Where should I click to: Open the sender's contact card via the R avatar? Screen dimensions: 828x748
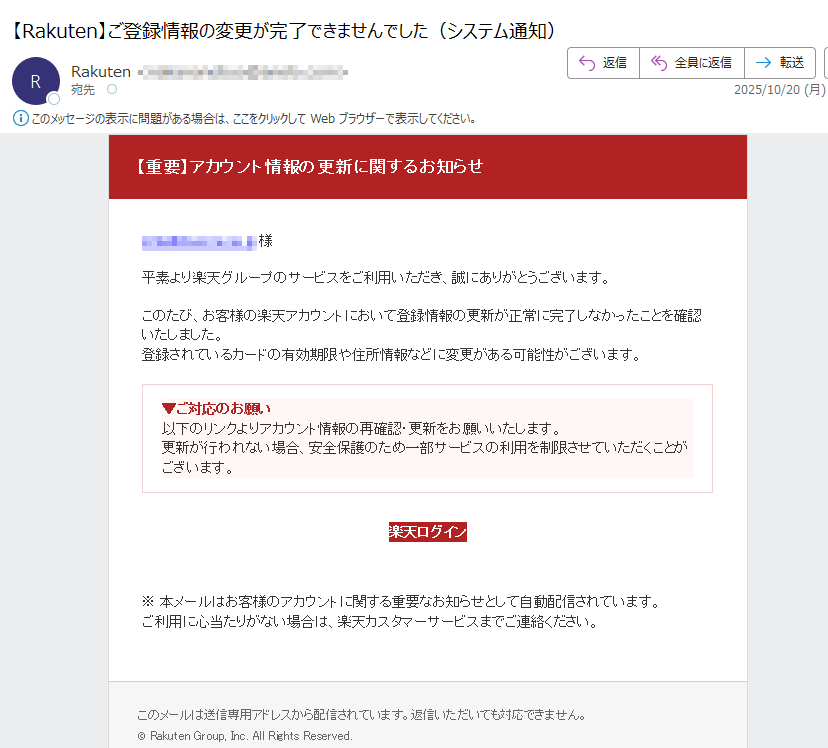35,81
